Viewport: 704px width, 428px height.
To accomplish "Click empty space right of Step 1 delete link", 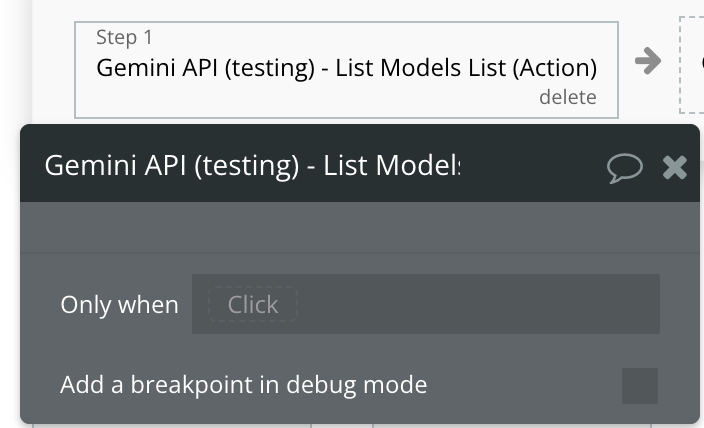I will [606, 97].
